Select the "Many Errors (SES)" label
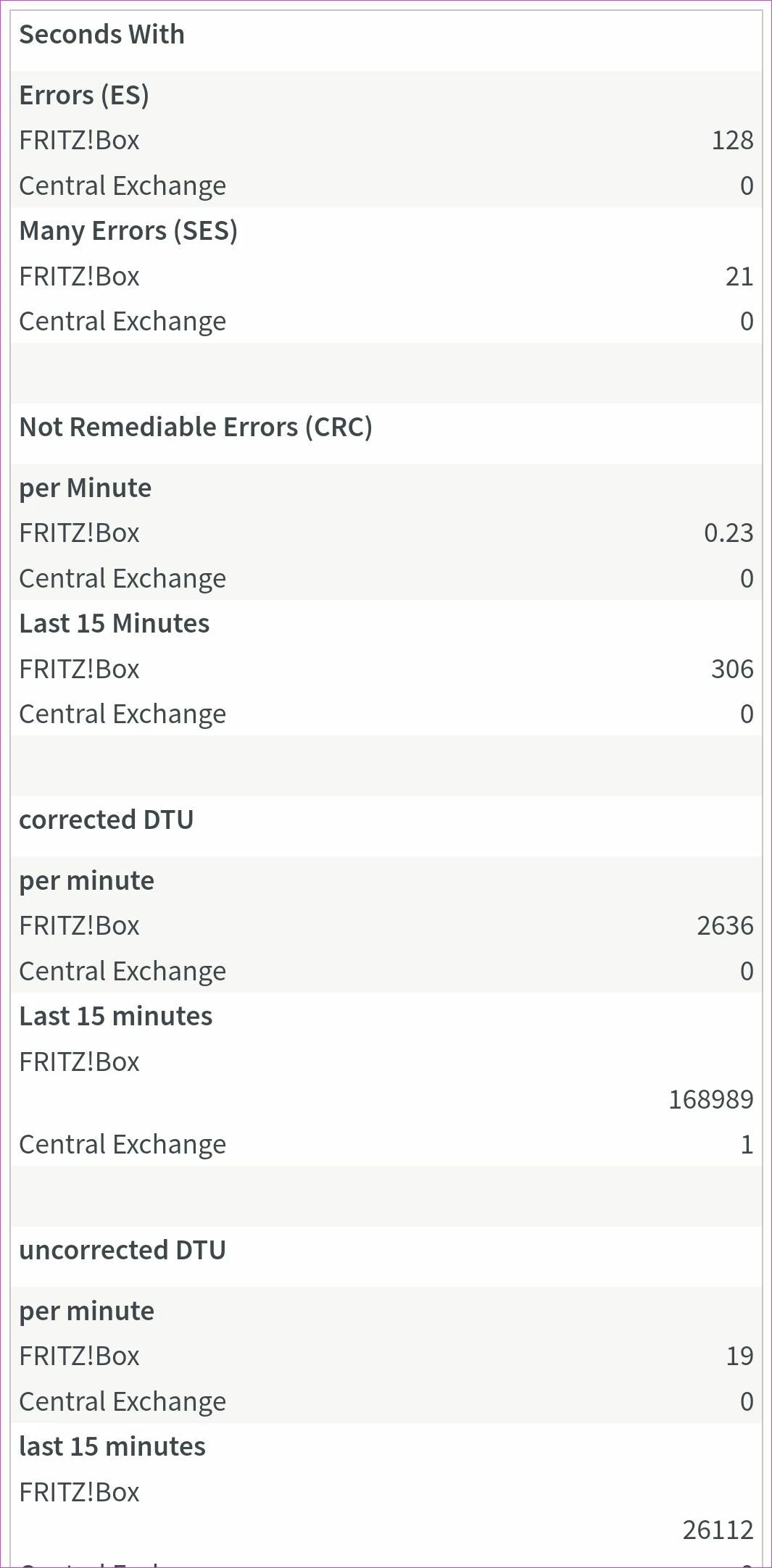The height and width of the screenshot is (1568, 772). [x=128, y=231]
